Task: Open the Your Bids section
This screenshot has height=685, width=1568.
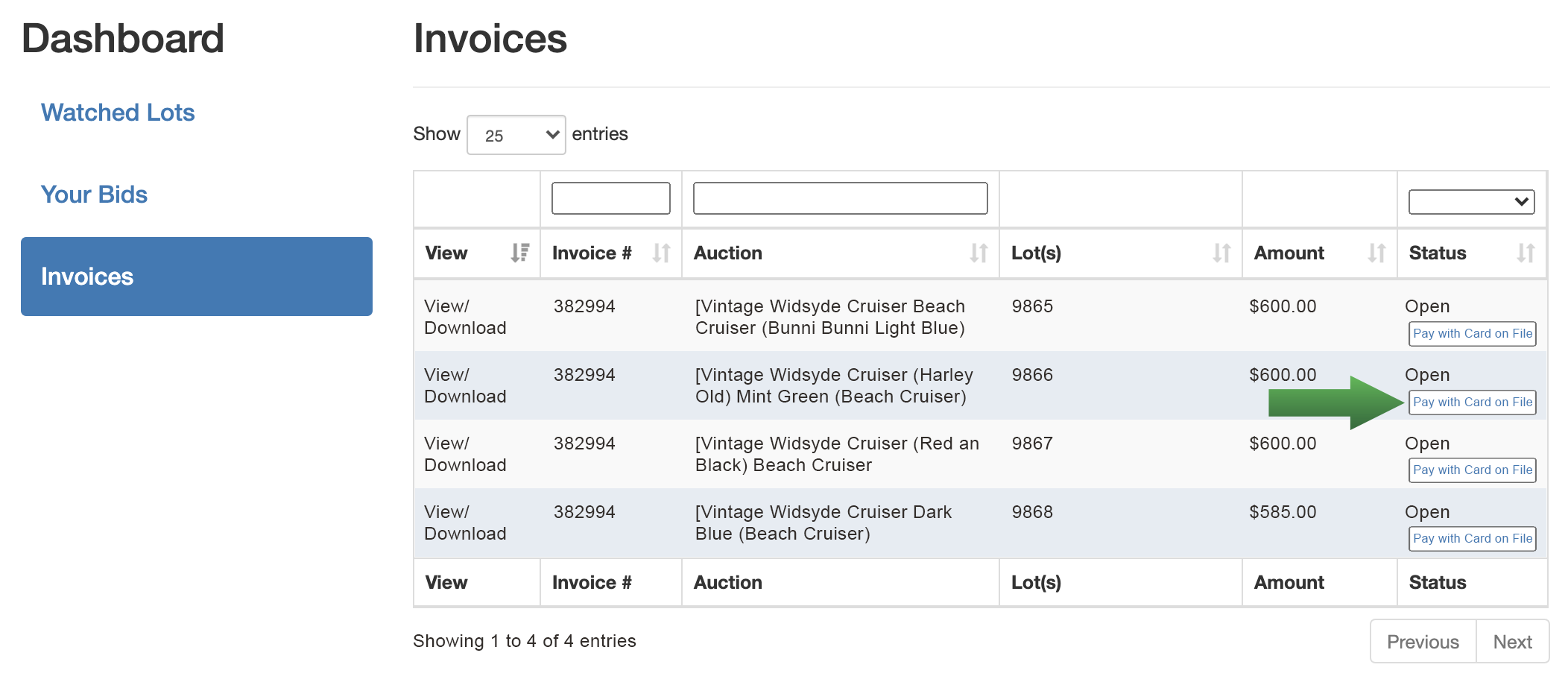Action: pos(94,195)
